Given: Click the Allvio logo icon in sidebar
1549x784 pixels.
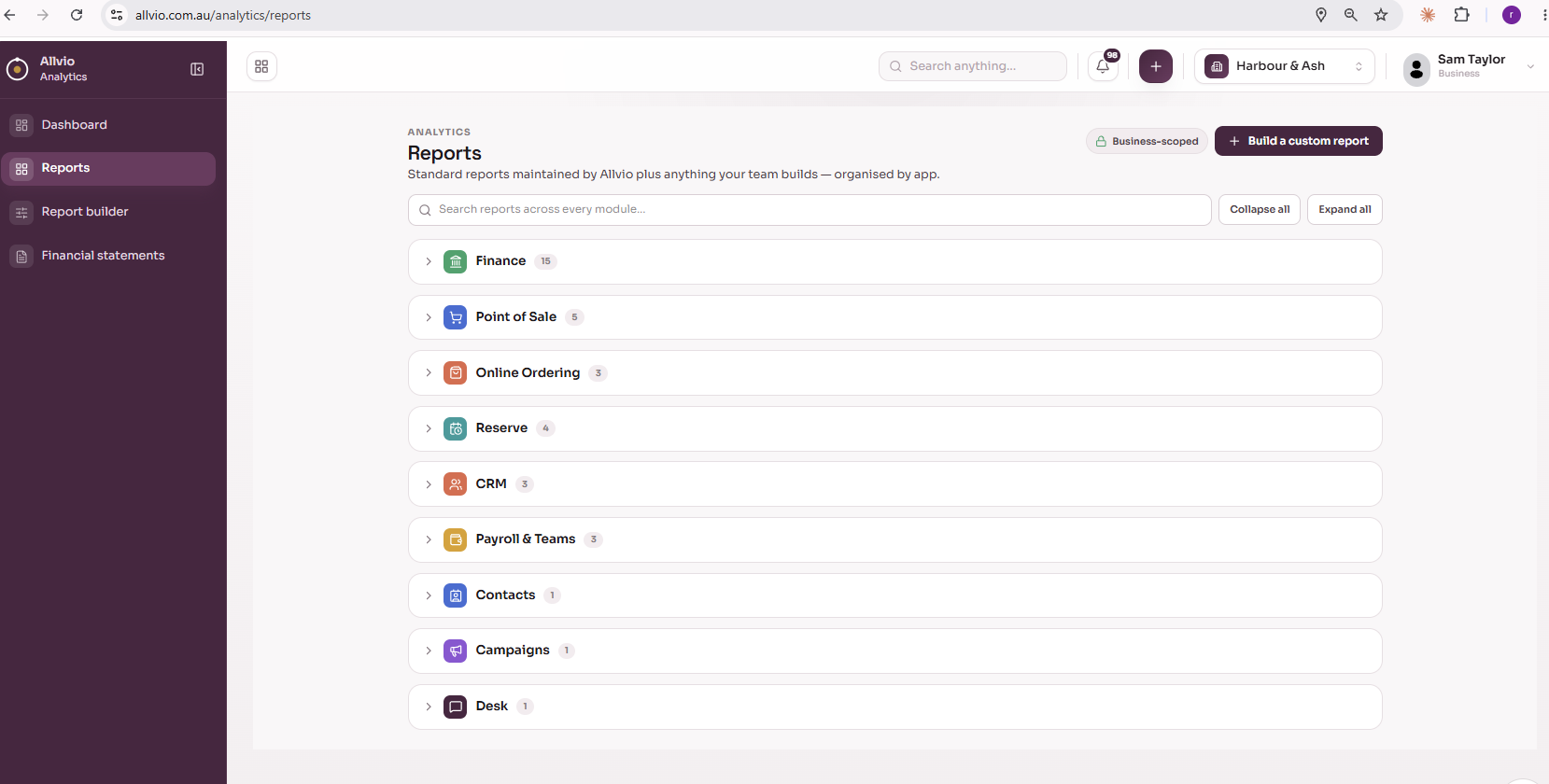Looking at the screenshot, I should (17, 69).
